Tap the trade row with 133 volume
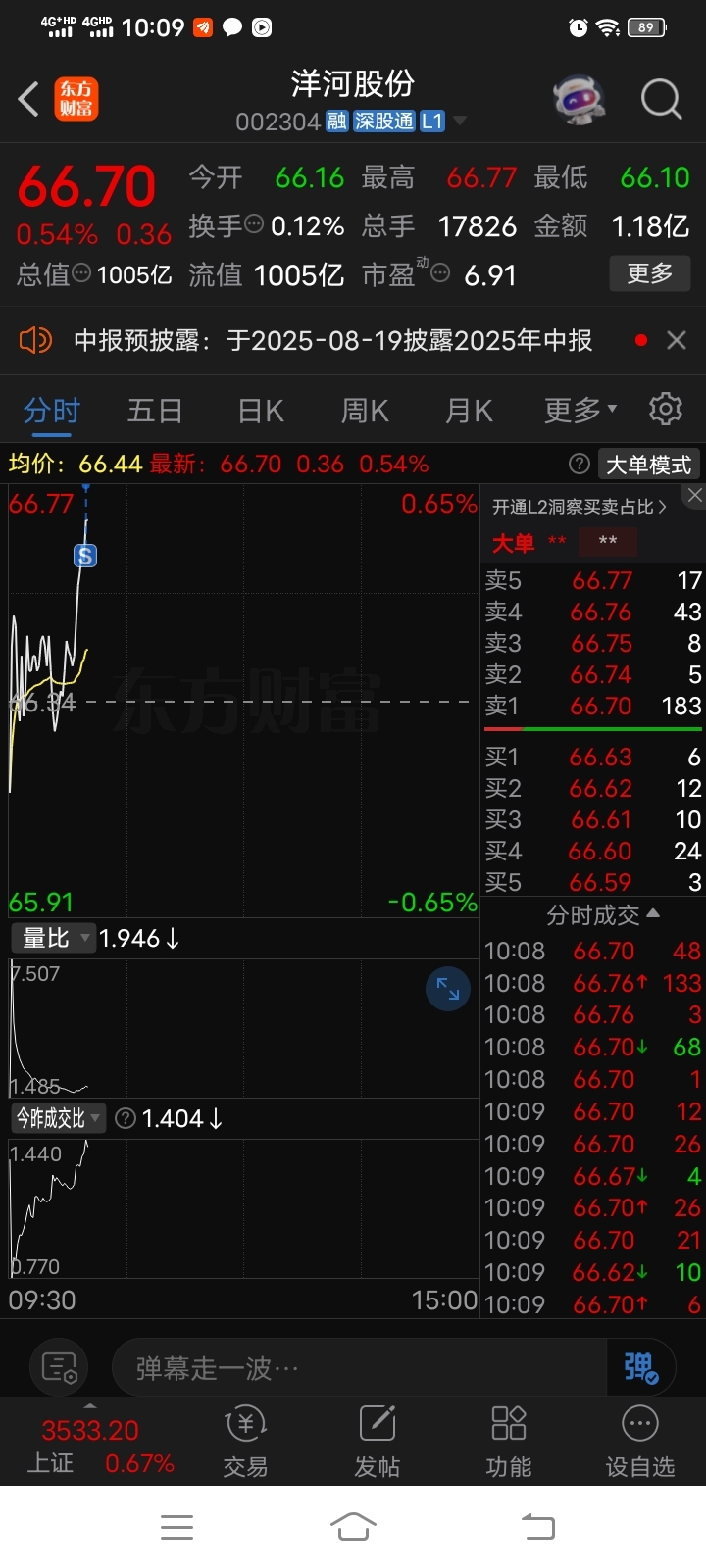Viewport: 706px width, 1568px height. click(593, 983)
